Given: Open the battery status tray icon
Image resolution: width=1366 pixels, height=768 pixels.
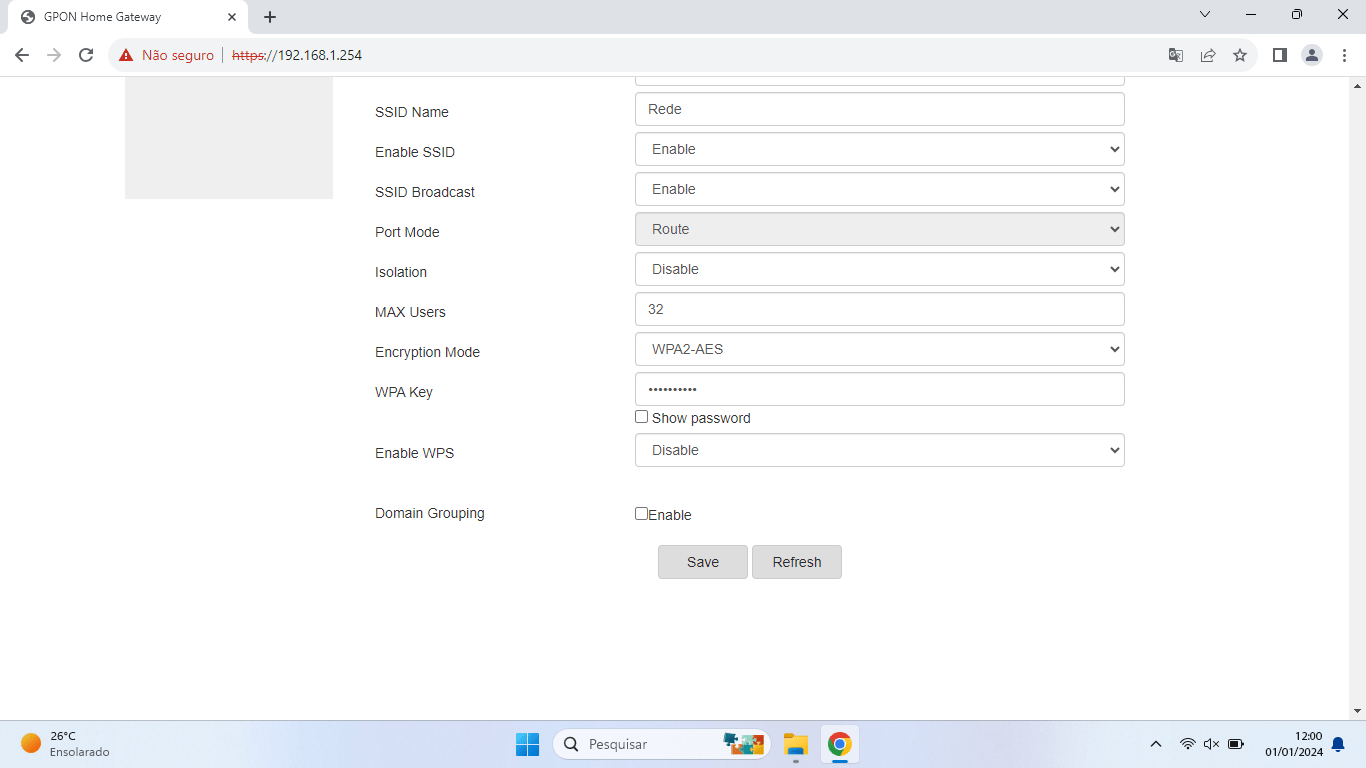Looking at the screenshot, I should [x=1235, y=744].
